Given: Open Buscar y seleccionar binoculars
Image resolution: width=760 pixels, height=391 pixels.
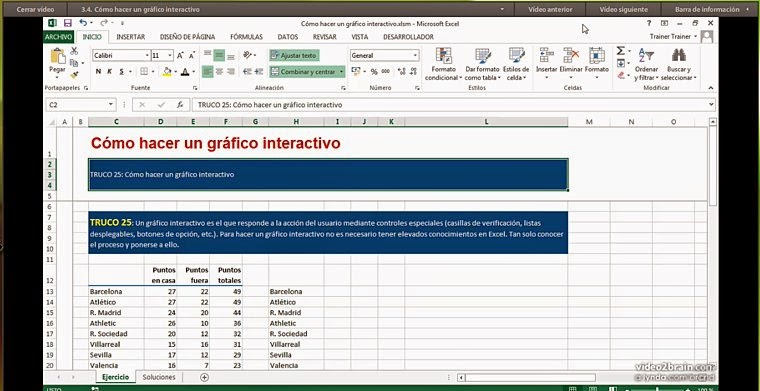Looking at the screenshot, I should [679, 64].
